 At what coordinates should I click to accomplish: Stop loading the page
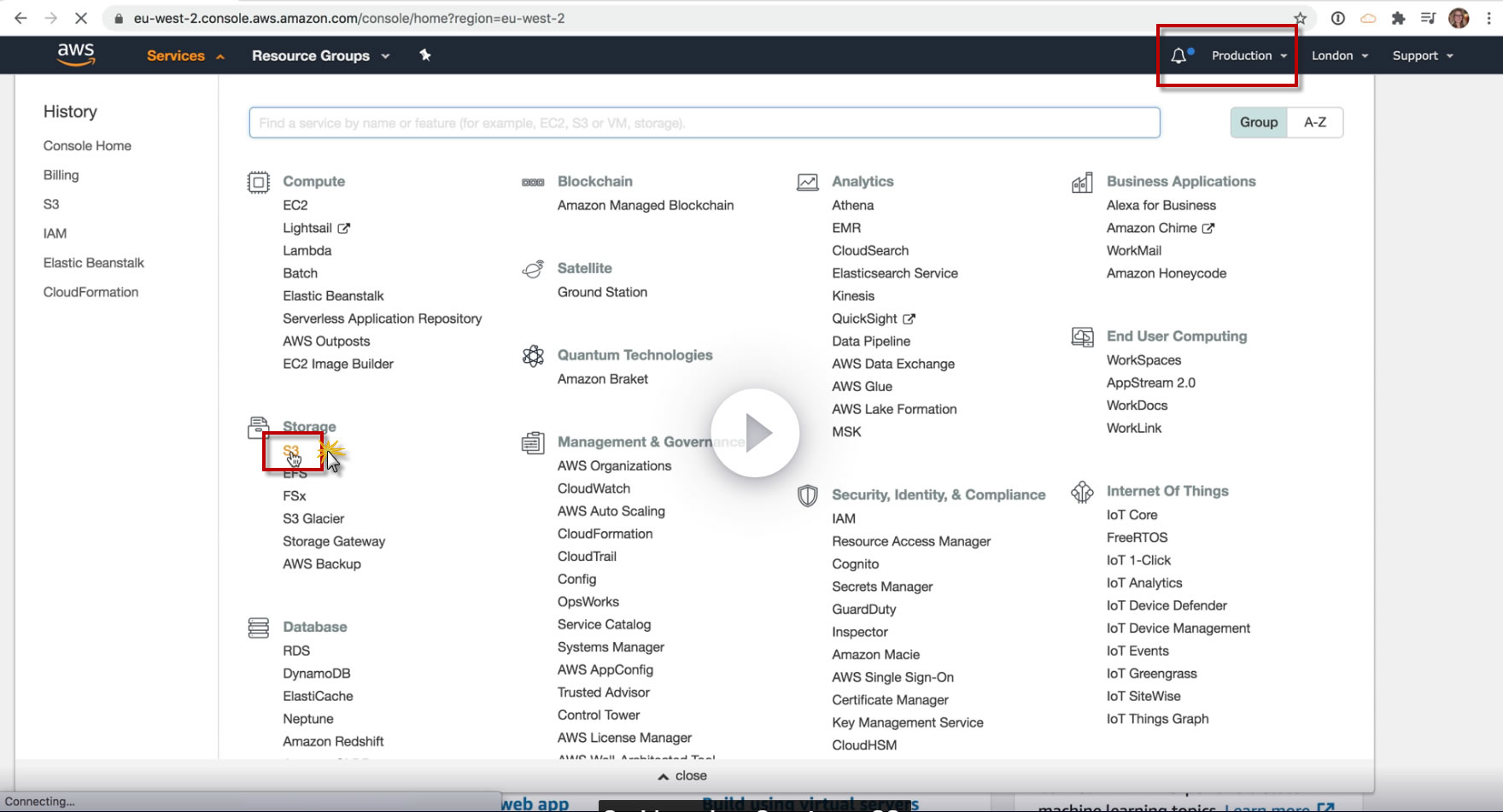[x=80, y=18]
